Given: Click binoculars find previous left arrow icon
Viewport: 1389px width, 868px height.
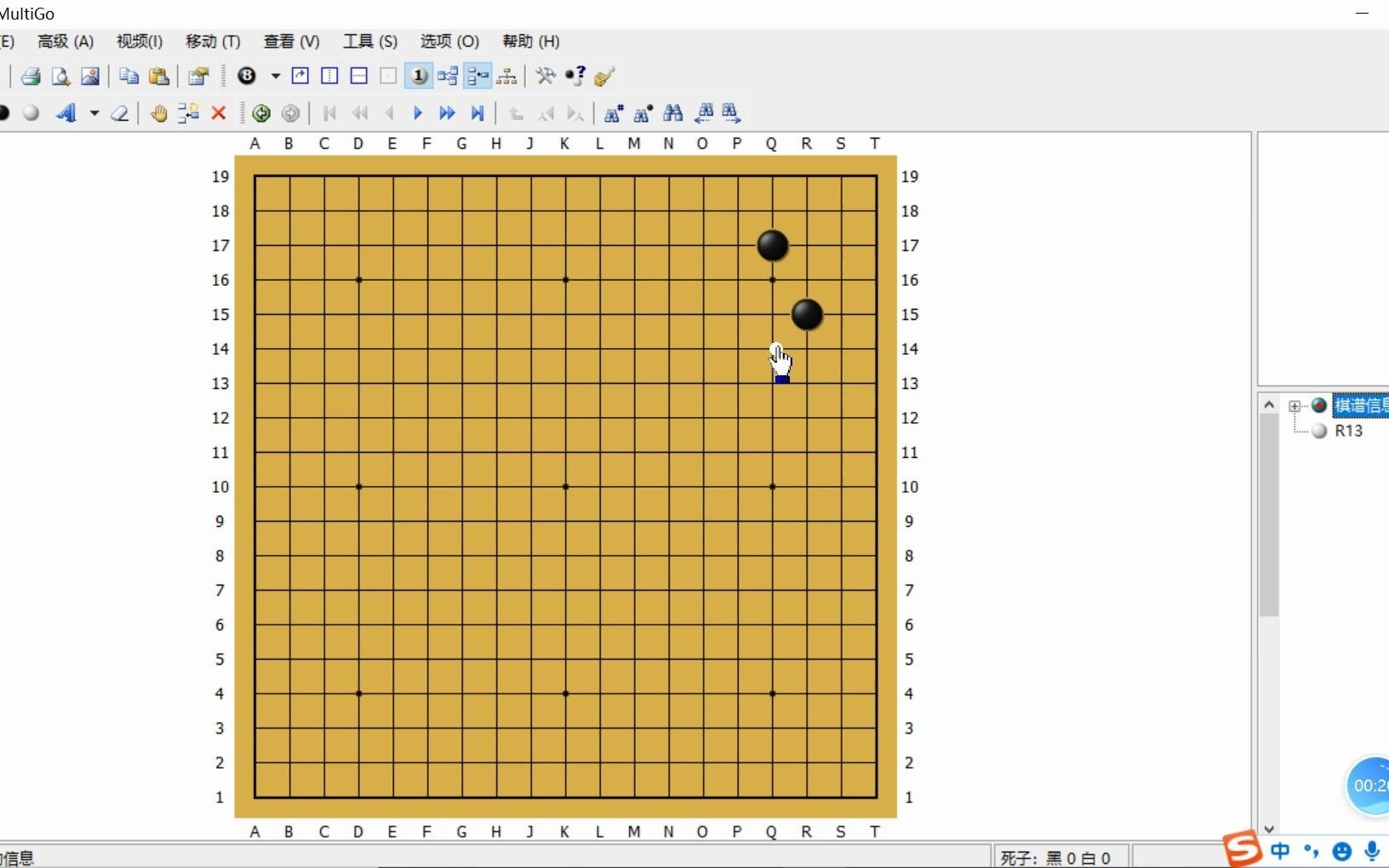Looking at the screenshot, I should point(704,112).
